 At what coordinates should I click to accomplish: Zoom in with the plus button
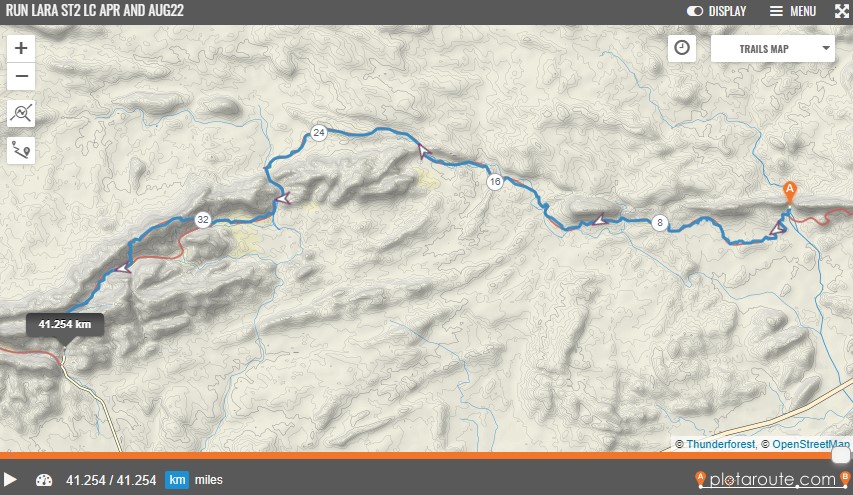tap(21, 48)
